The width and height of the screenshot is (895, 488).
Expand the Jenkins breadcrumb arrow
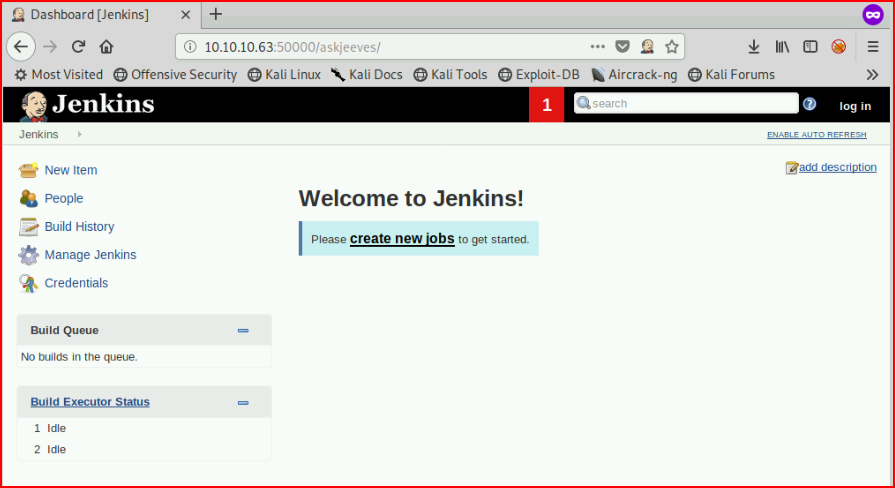click(x=79, y=134)
